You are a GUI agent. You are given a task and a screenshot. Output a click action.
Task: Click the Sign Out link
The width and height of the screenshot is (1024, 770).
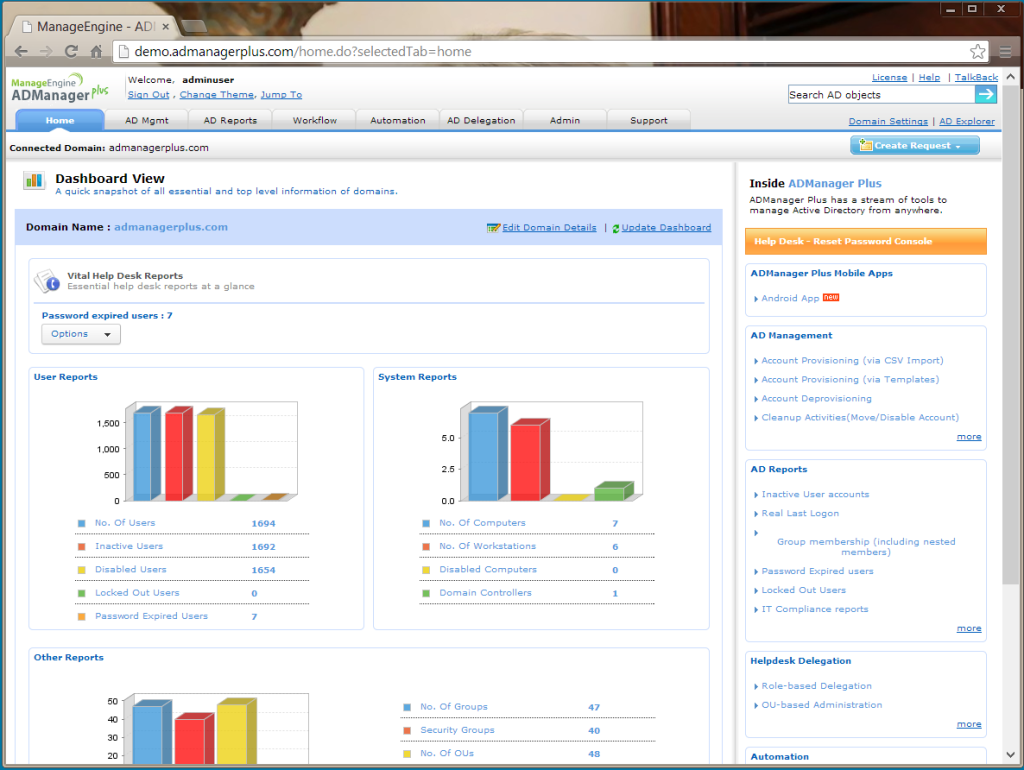(148, 95)
